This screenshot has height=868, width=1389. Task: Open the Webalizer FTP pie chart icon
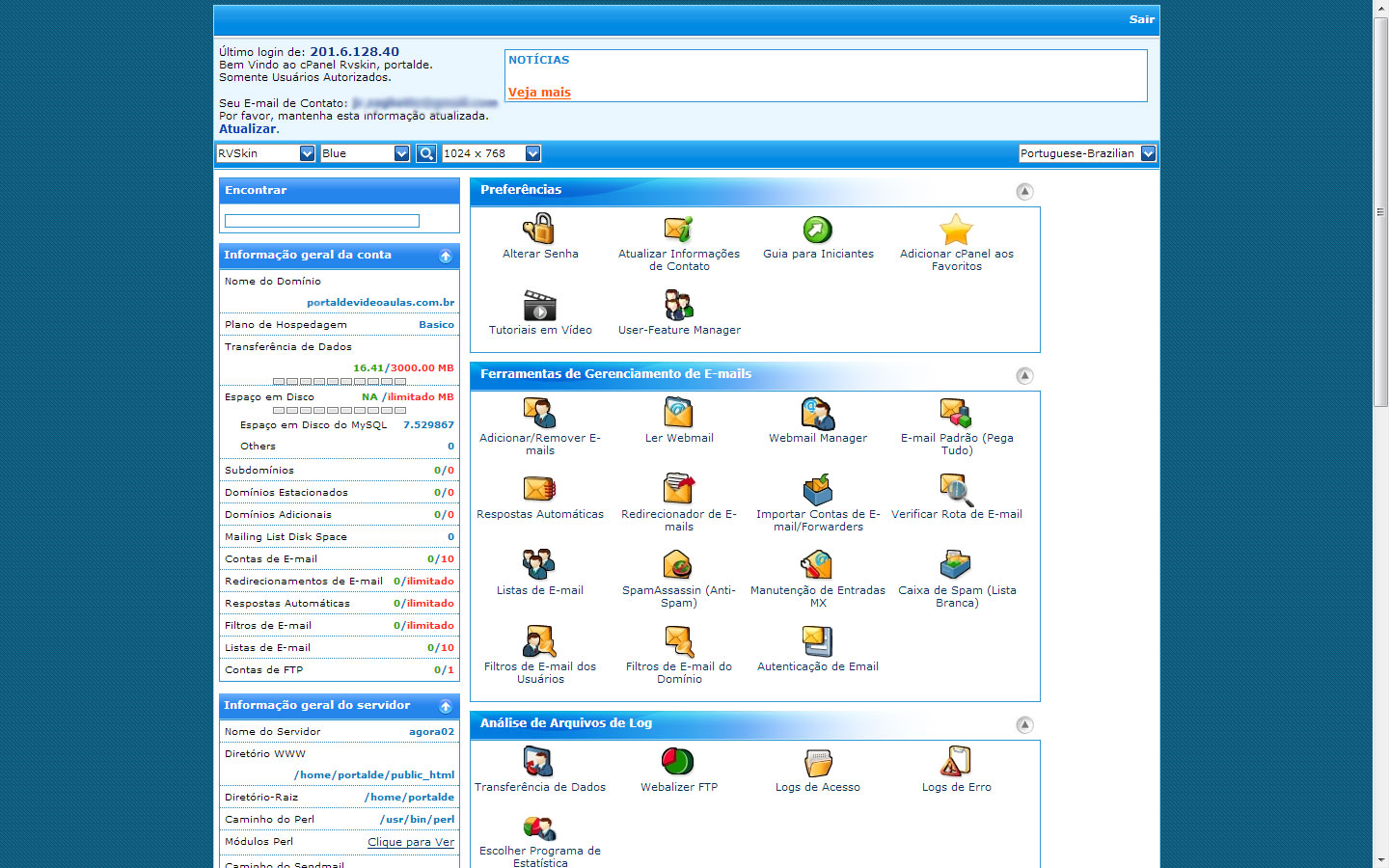click(x=679, y=762)
